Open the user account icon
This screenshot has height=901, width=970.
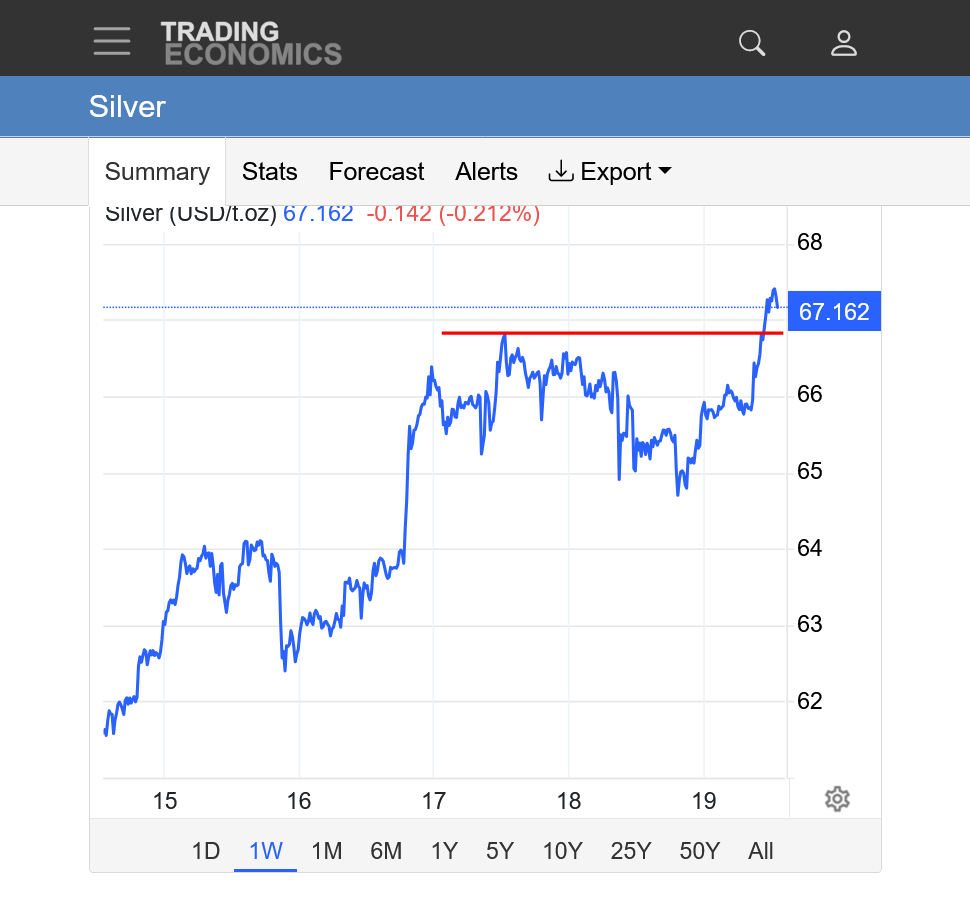tap(844, 42)
